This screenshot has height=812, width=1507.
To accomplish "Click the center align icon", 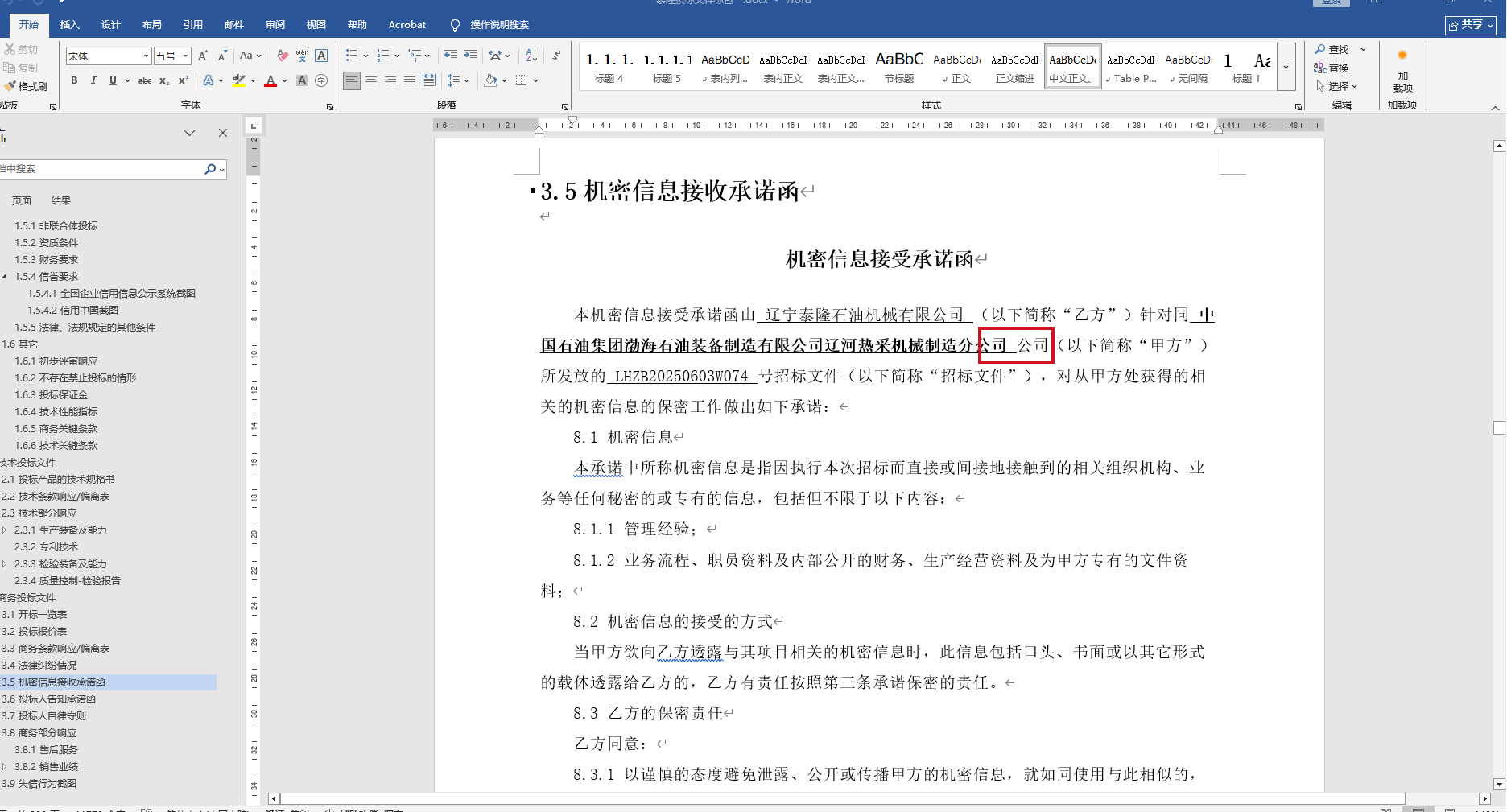I will [371, 80].
